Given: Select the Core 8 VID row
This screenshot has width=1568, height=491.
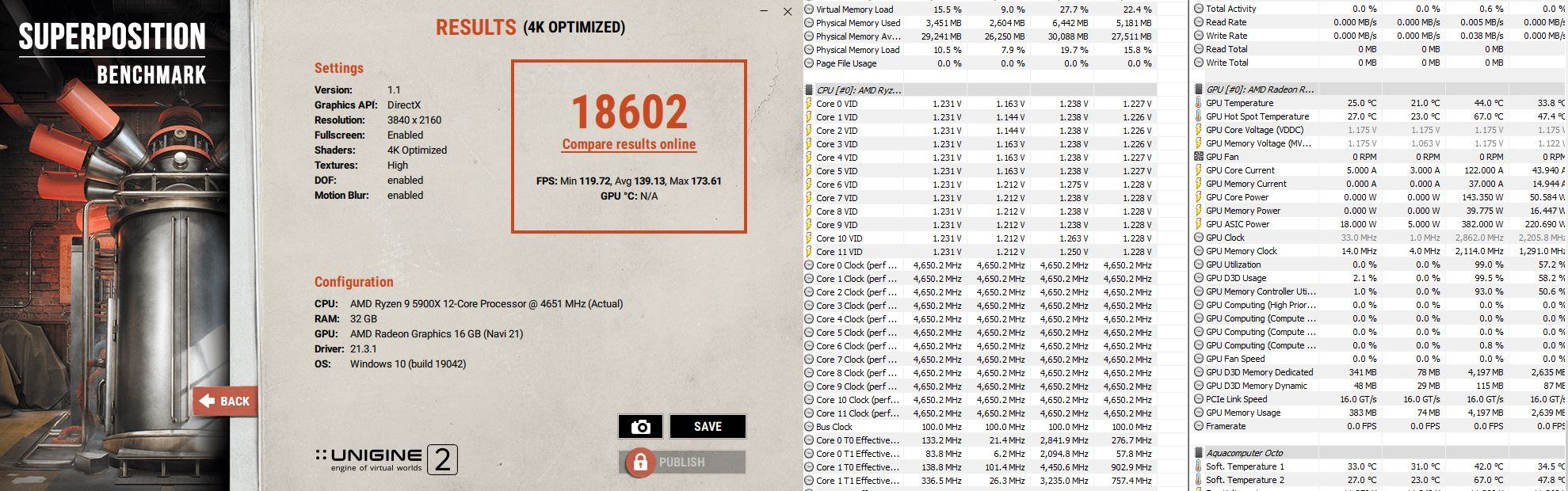Looking at the screenshot, I should click(x=980, y=211).
